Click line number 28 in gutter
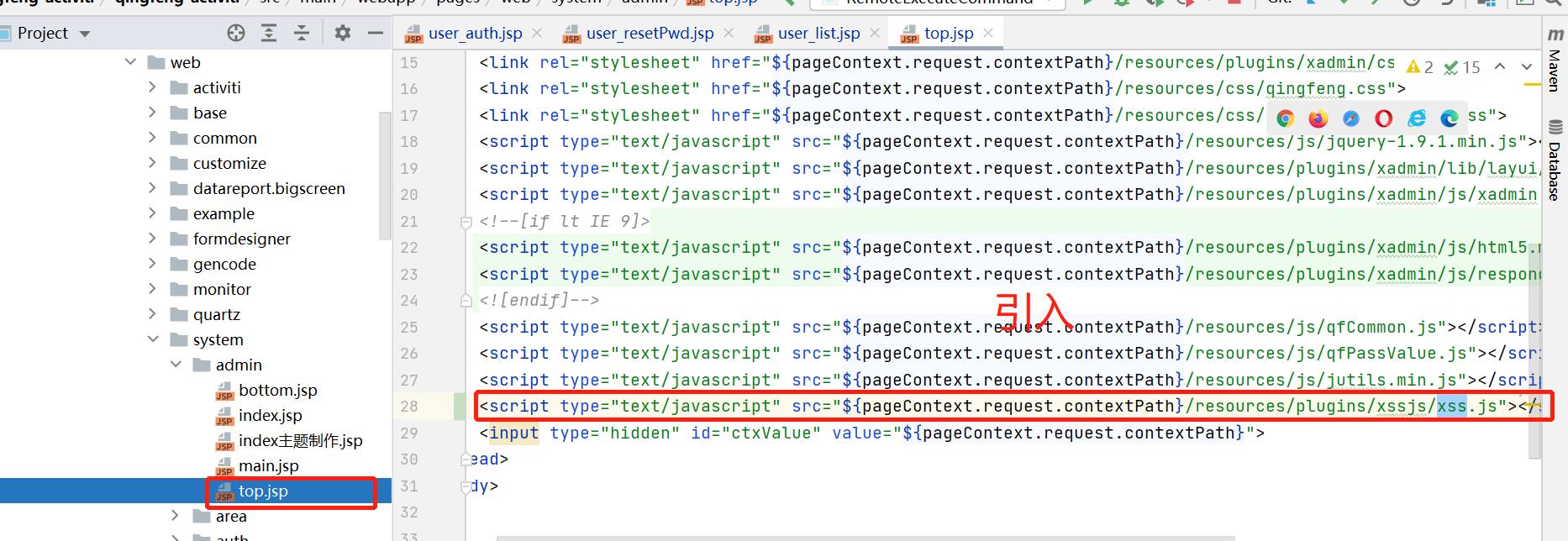 (409, 407)
